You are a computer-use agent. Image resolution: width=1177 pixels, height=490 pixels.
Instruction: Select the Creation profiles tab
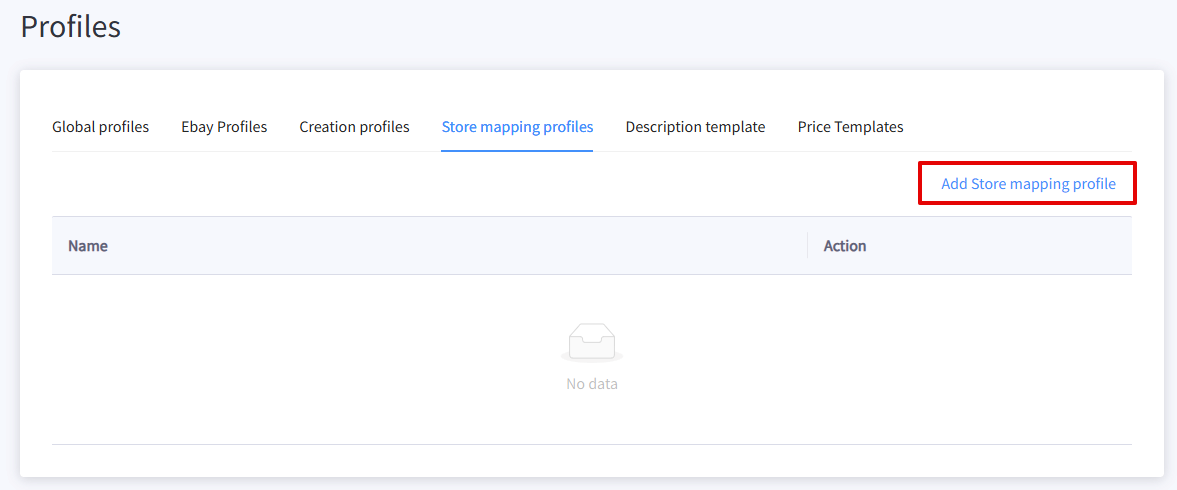[x=354, y=127]
